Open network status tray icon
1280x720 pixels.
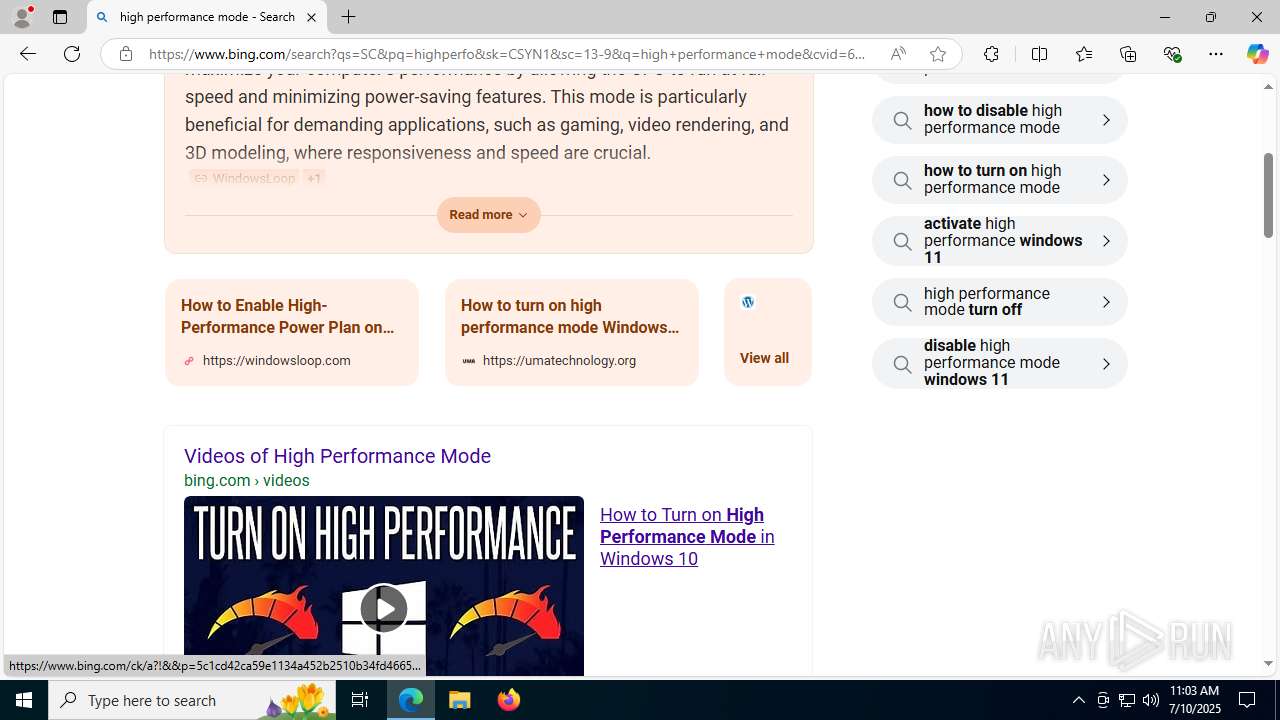(x=1127, y=700)
